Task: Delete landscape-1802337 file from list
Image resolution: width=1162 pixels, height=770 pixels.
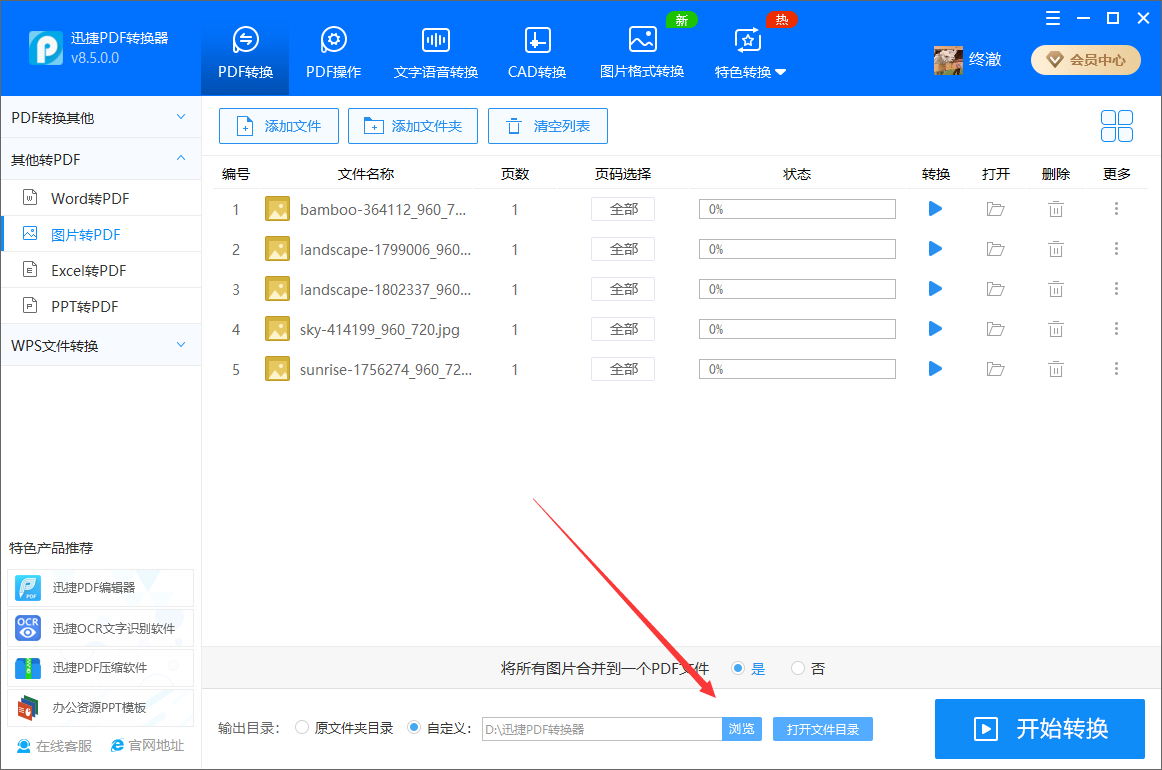Action: (x=1055, y=290)
